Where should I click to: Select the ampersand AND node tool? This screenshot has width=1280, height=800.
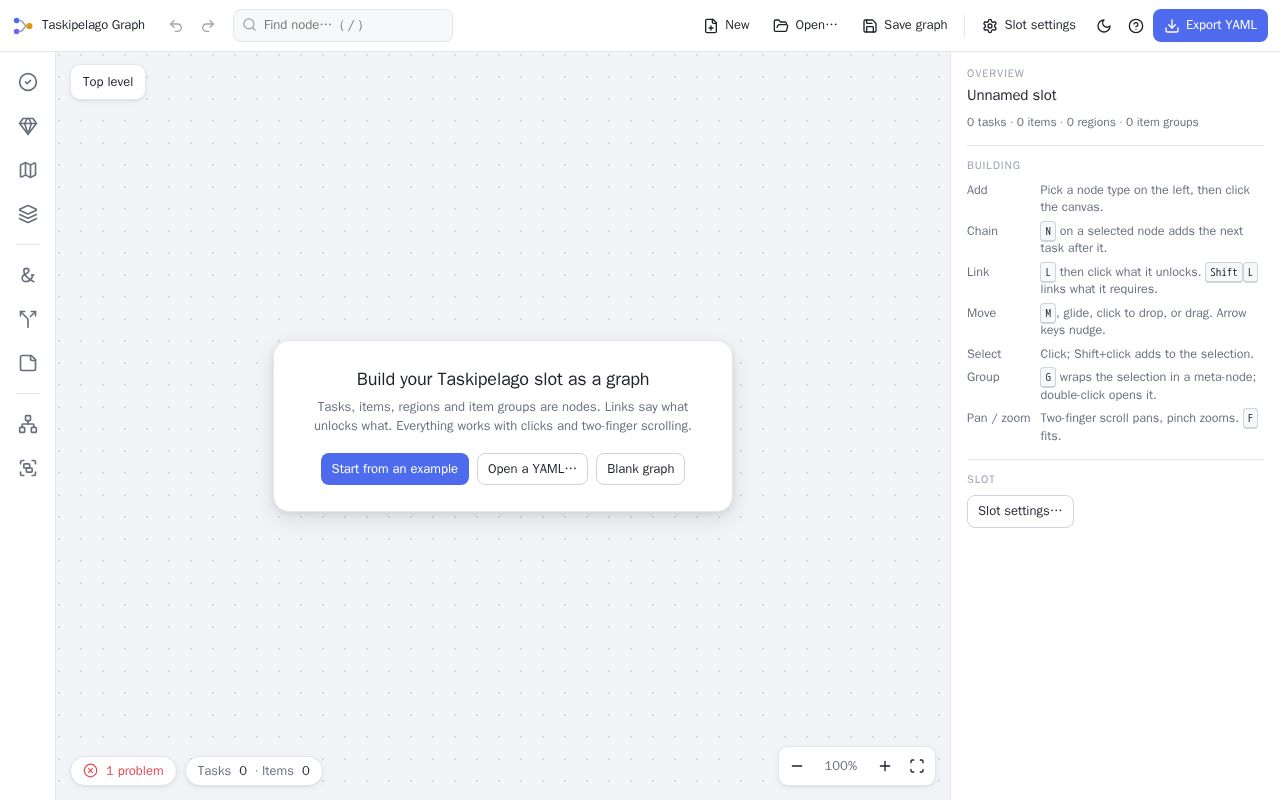click(x=28, y=275)
